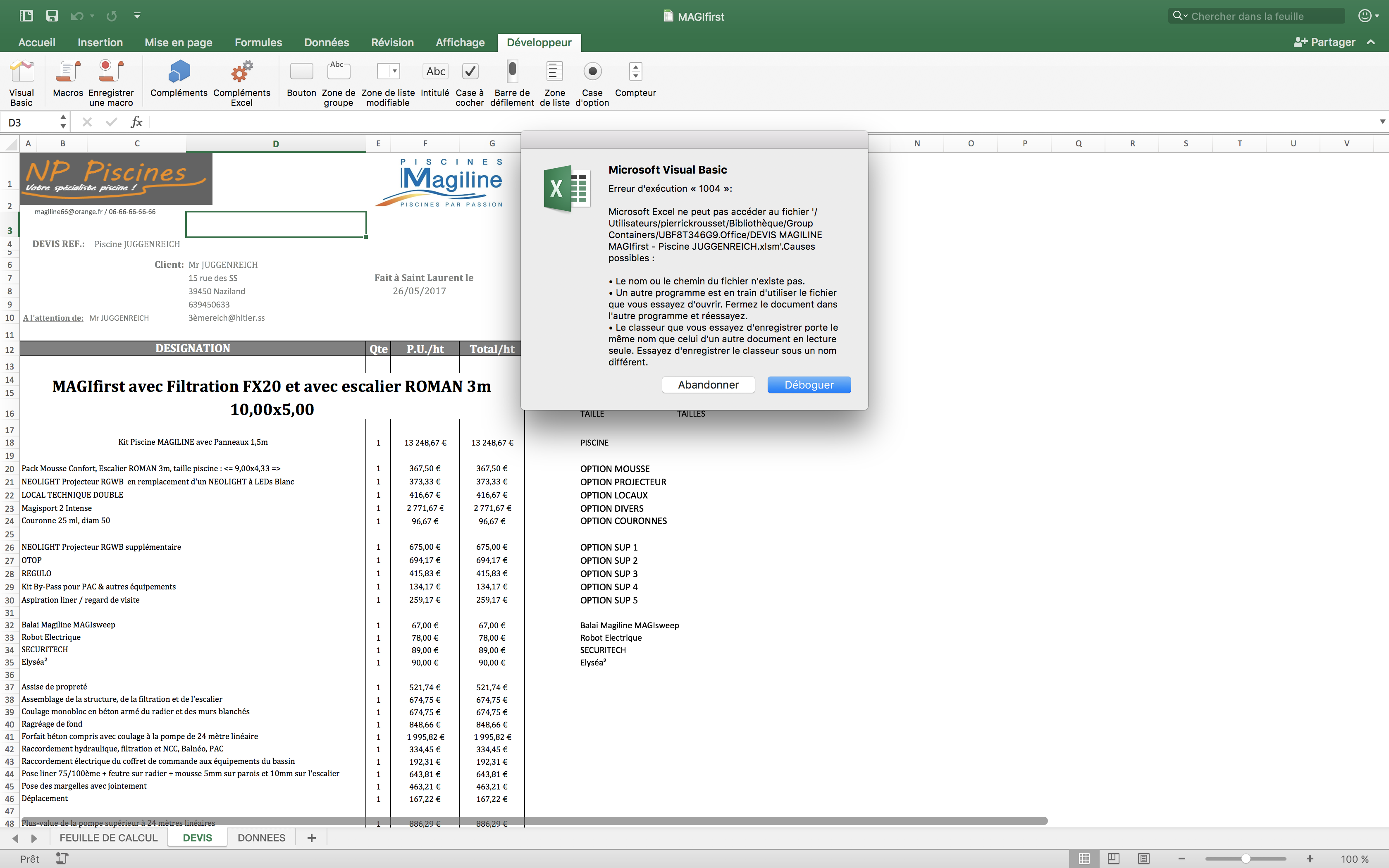This screenshot has width=1389, height=868.
Task: Insert a Barre de défilement control
Action: 512,83
